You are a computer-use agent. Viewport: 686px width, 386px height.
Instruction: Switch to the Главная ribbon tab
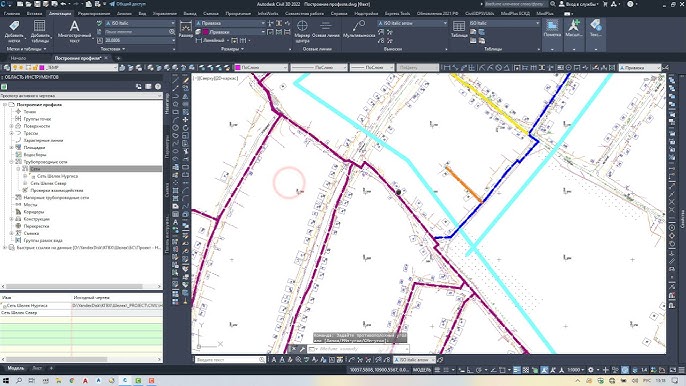point(12,14)
